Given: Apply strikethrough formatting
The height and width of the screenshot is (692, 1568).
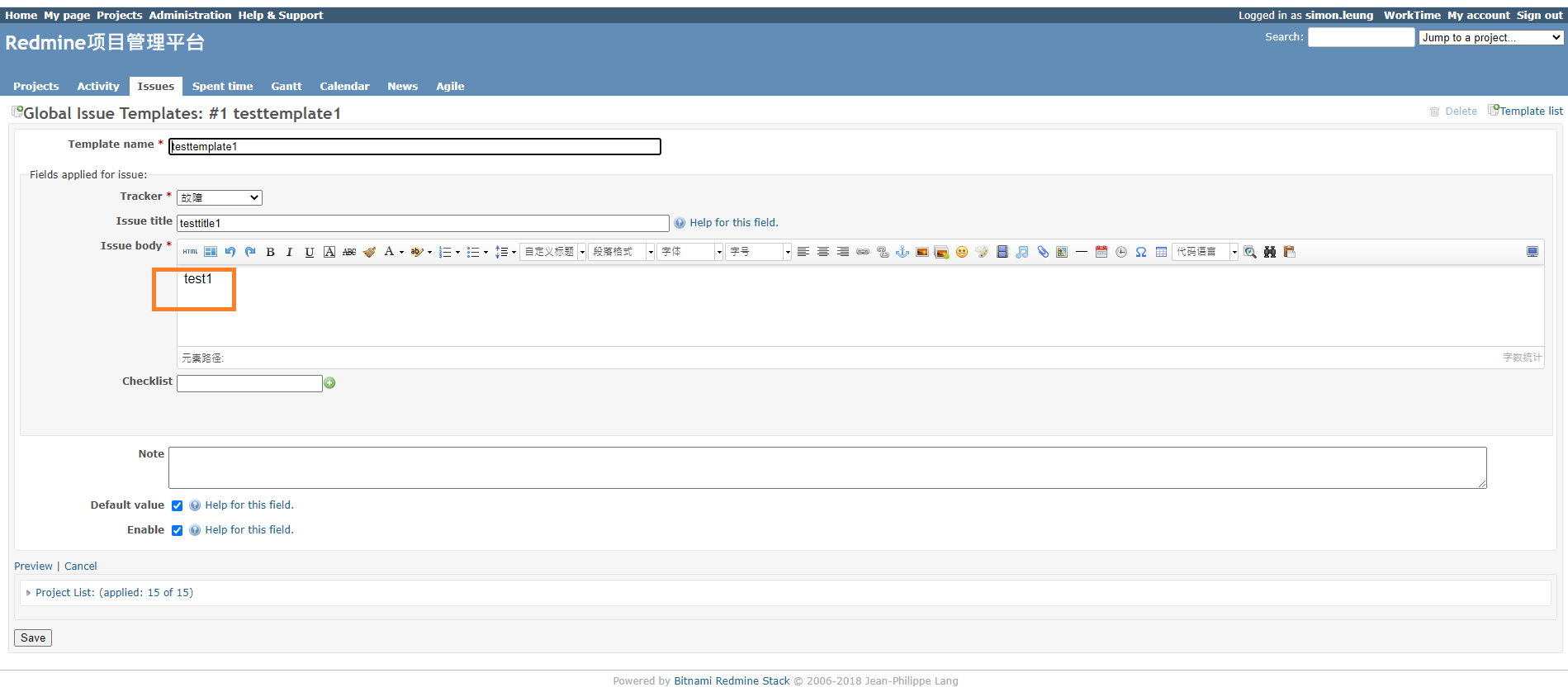Looking at the screenshot, I should 349,252.
